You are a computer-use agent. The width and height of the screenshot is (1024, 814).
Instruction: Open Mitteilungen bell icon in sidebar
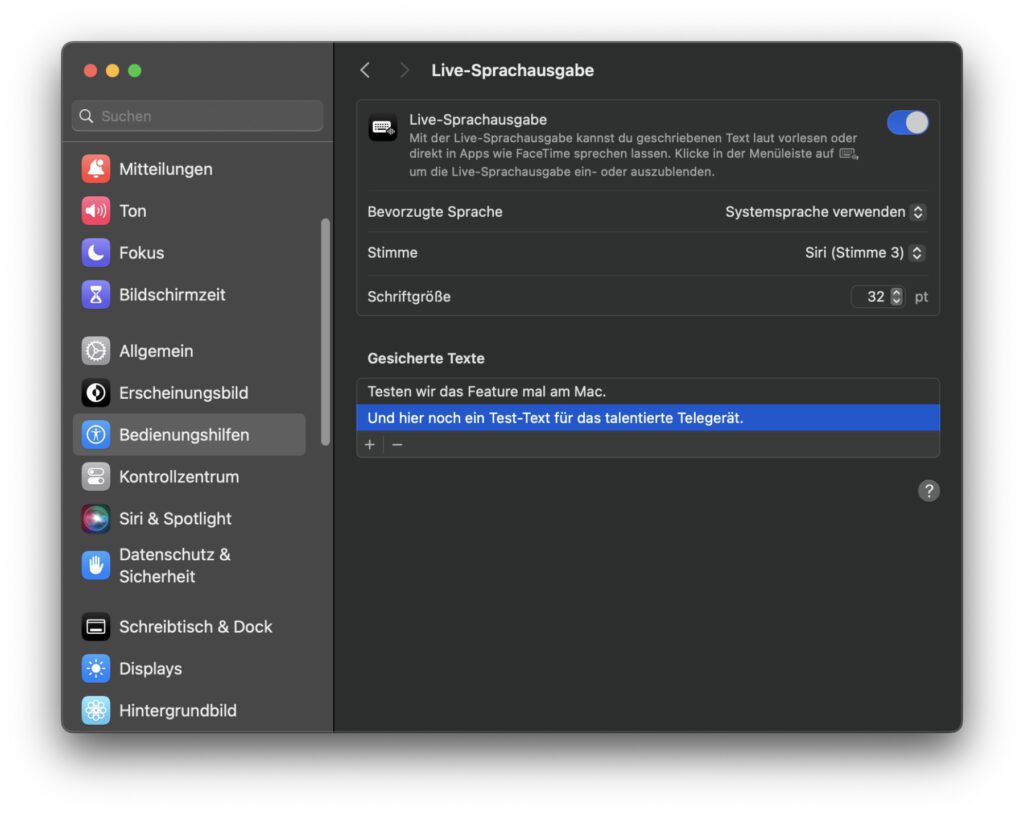pyautogui.click(x=96, y=169)
